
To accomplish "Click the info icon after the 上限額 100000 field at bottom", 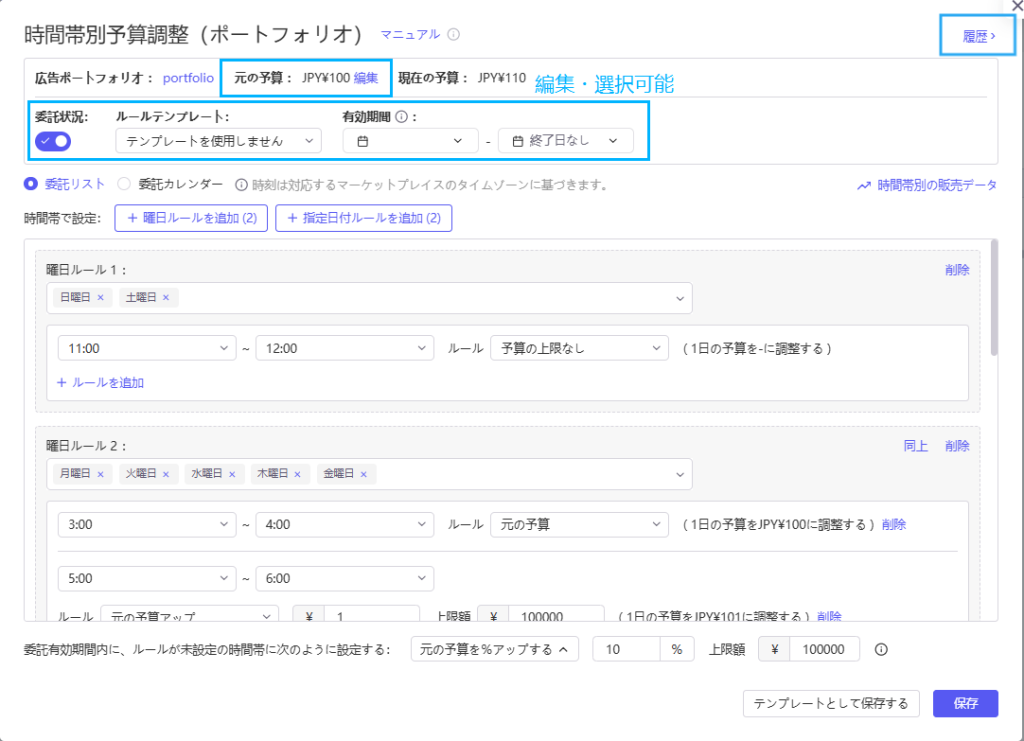I will point(881,650).
